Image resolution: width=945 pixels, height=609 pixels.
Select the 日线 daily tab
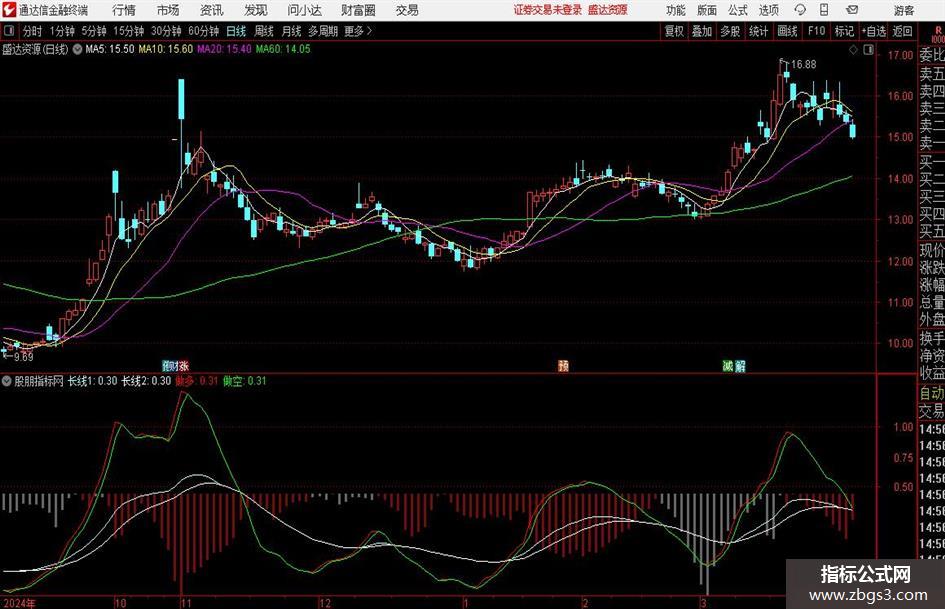[236, 31]
